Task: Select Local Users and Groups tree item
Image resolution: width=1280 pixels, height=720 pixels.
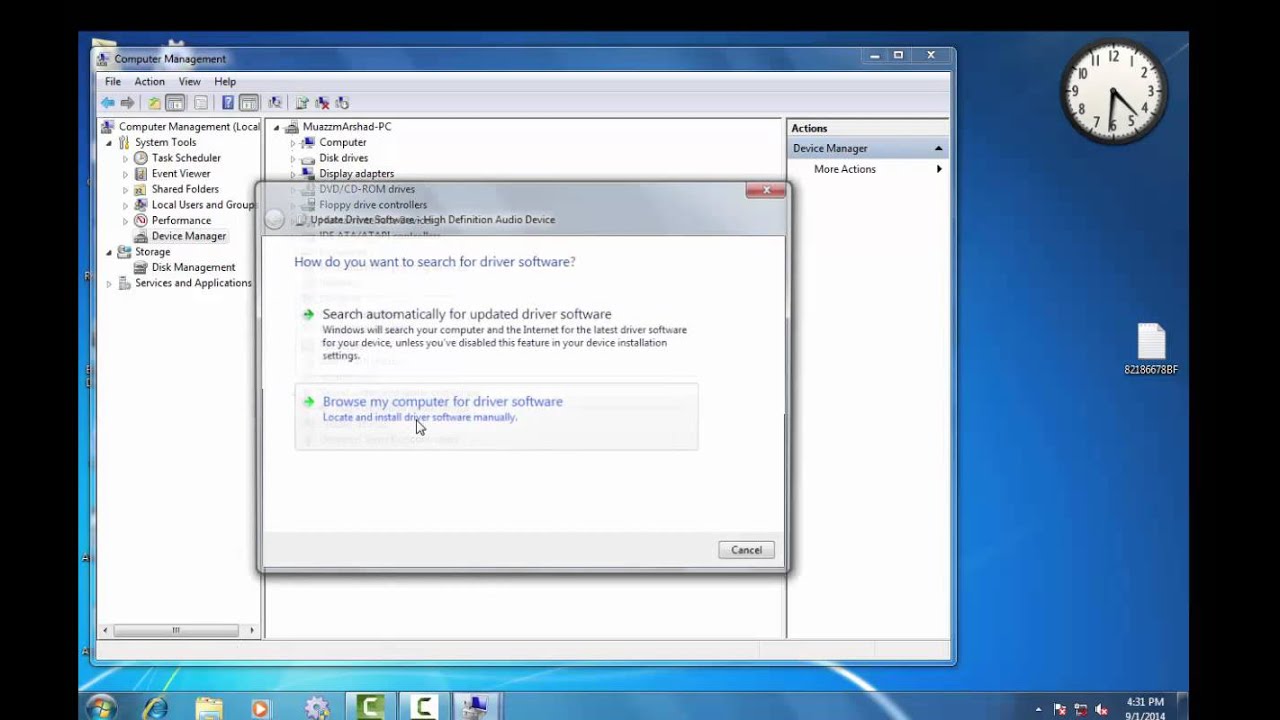Action: (x=203, y=205)
